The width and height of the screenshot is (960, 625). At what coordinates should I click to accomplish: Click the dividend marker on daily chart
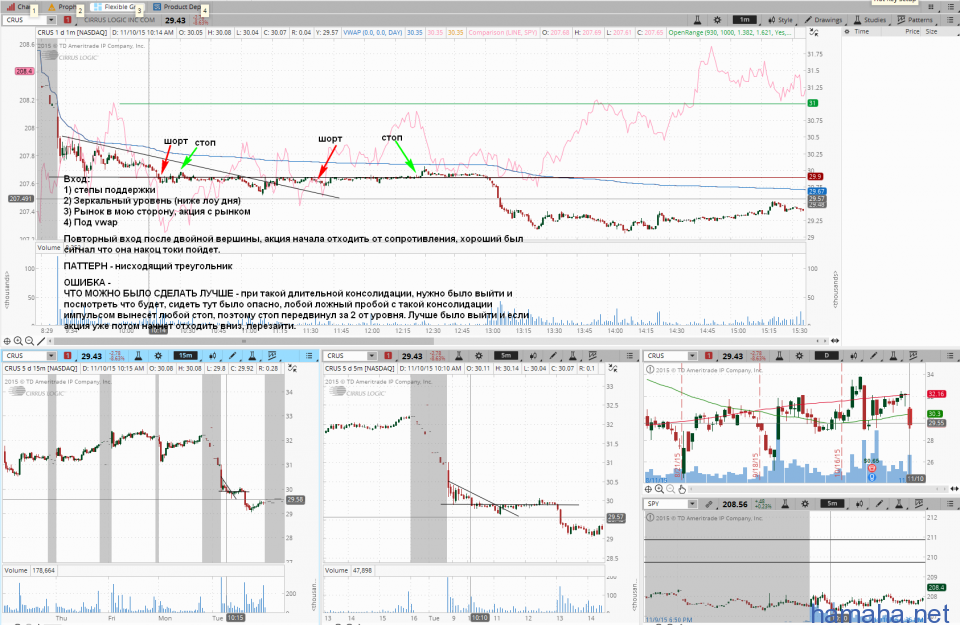(872, 468)
